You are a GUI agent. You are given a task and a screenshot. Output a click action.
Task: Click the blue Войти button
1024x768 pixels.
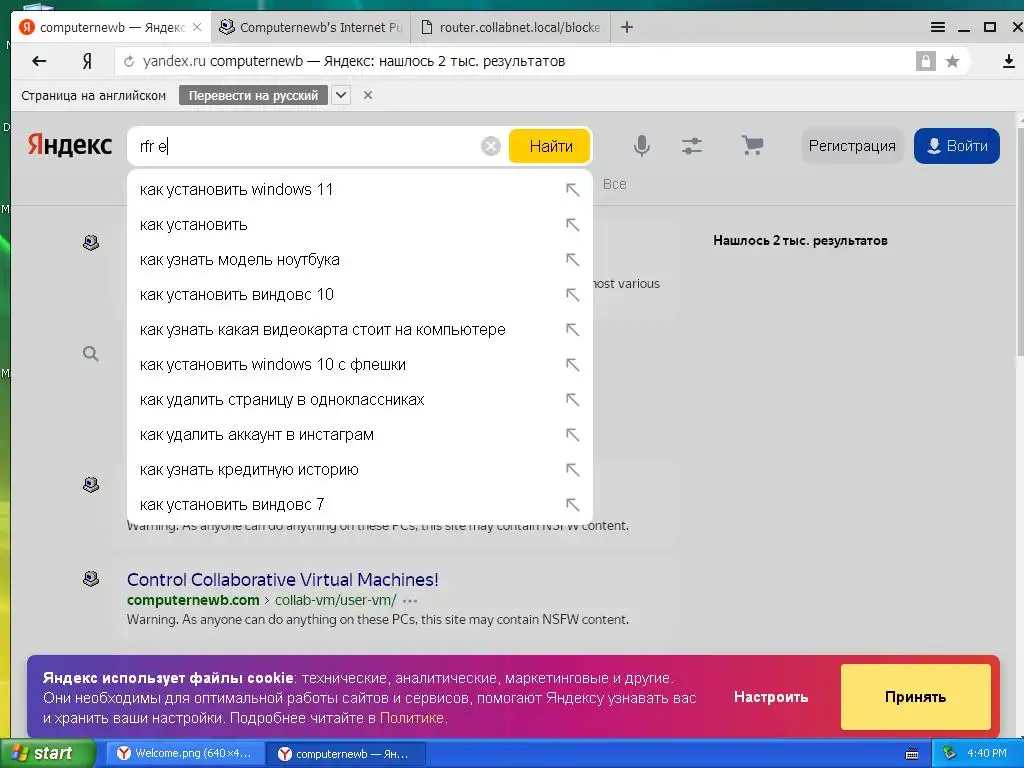coord(957,146)
